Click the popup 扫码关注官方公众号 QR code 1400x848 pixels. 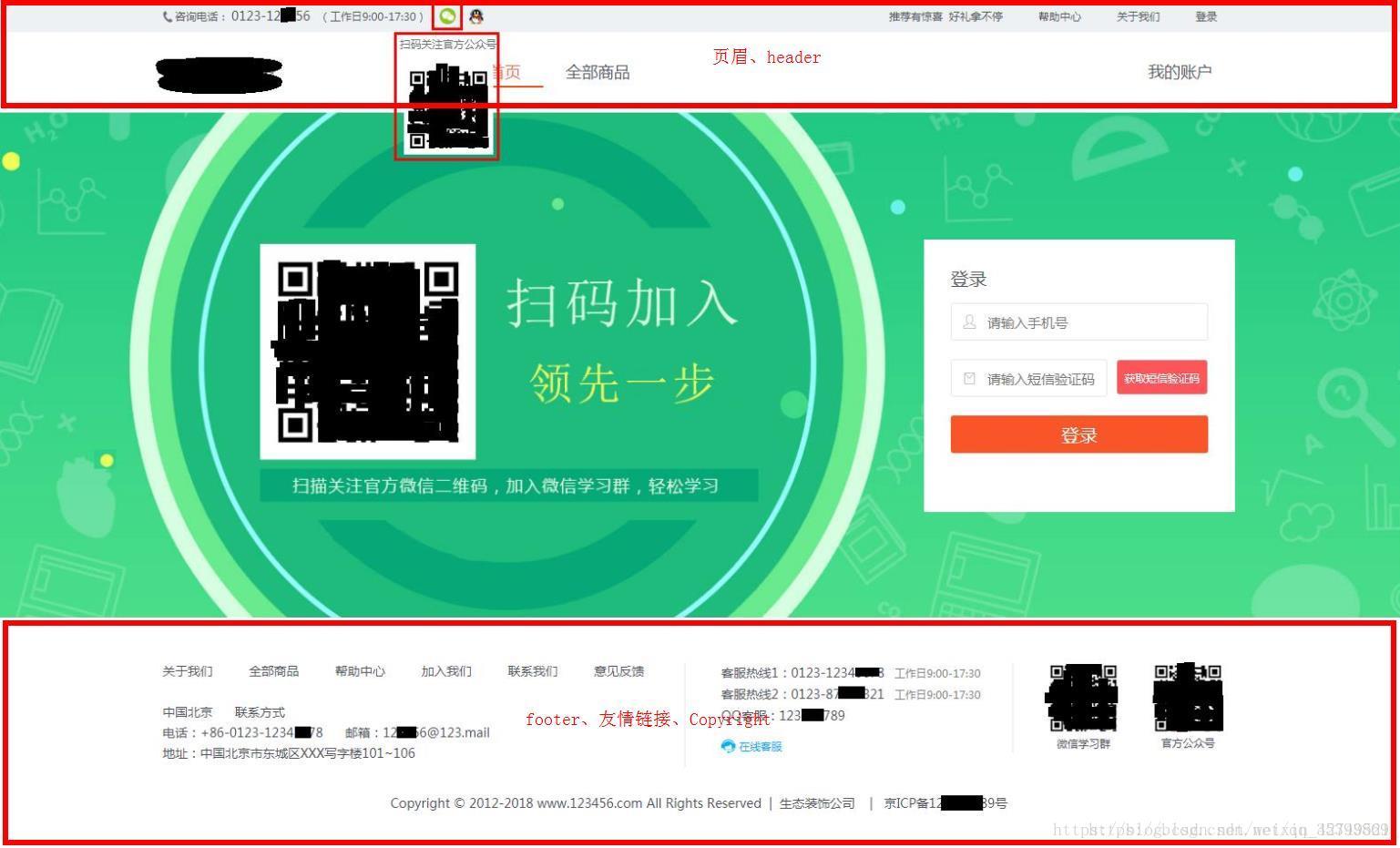pos(447,108)
